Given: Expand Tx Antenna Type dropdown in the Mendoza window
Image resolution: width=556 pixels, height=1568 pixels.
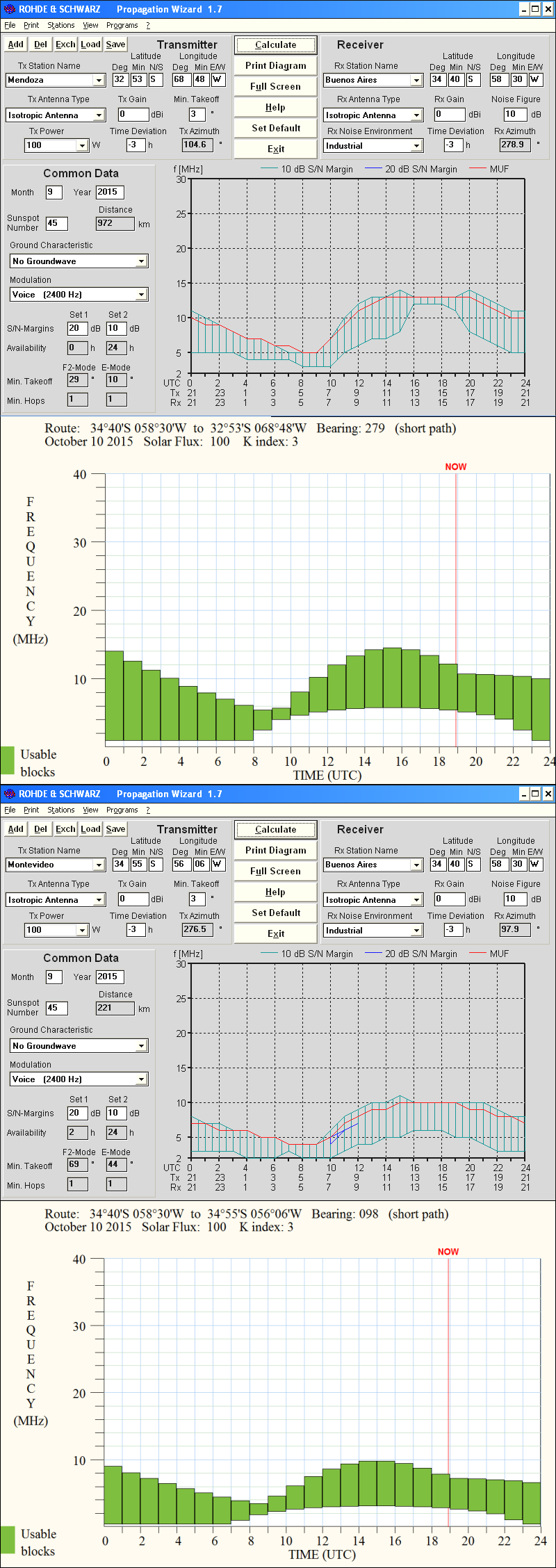Looking at the screenshot, I should pyautogui.click(x=99, y=115).
